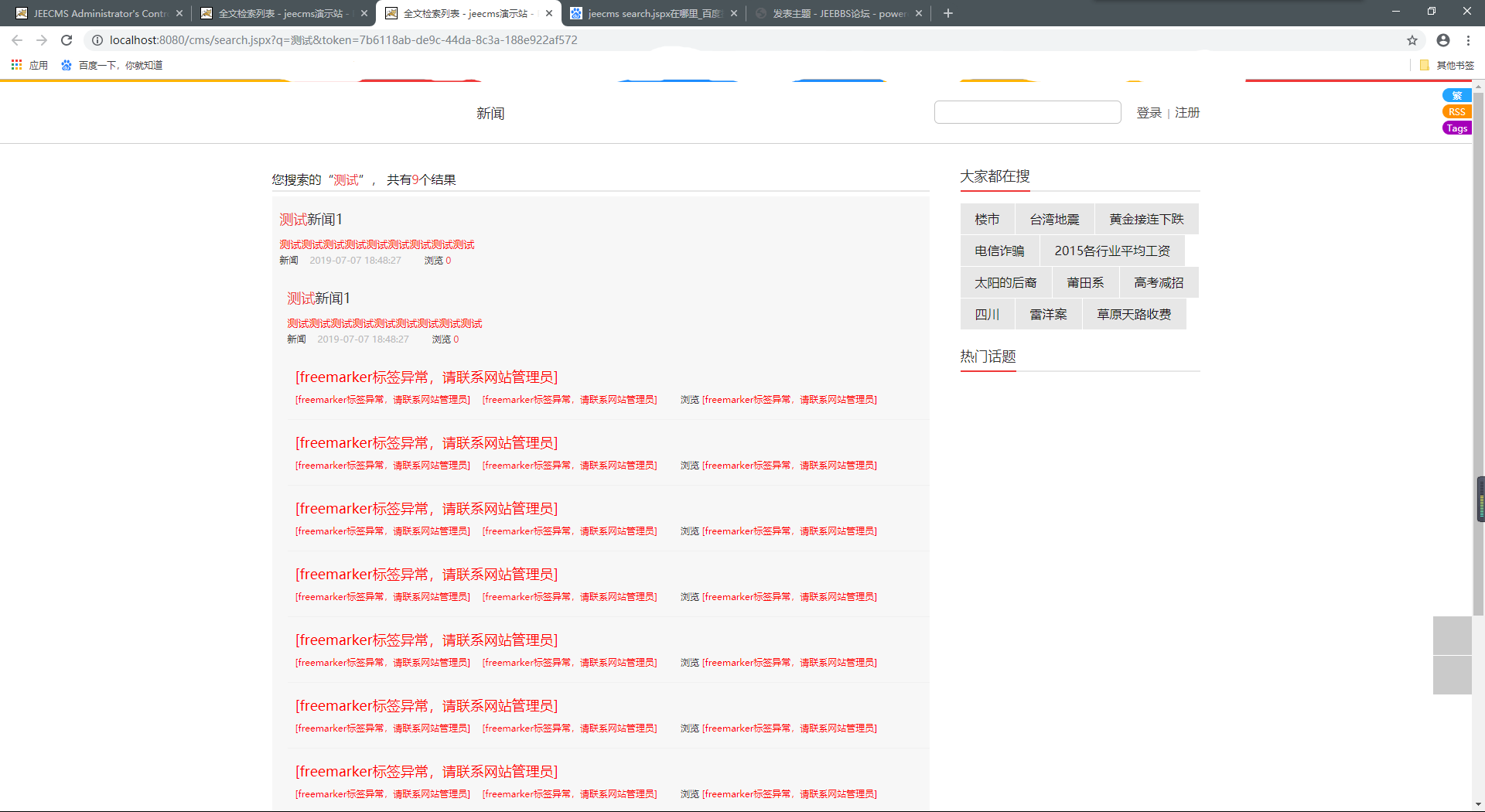Click the browser reload page icon
The width and height of the screenshot is (1485, 812).
click(x=67, y=40)
